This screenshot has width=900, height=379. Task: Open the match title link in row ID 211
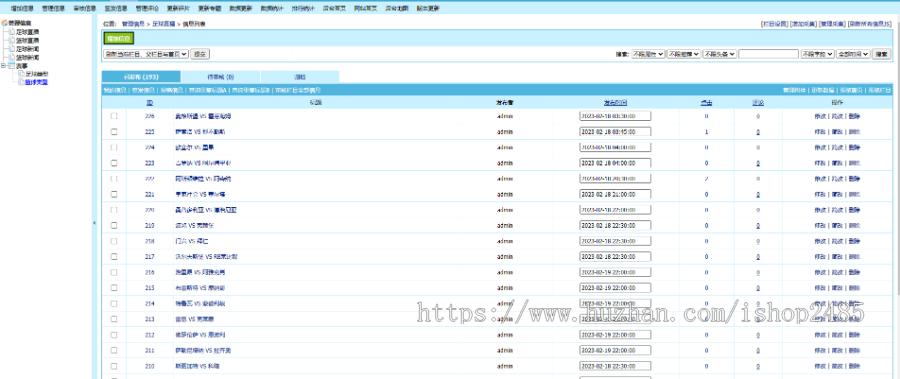203,350
